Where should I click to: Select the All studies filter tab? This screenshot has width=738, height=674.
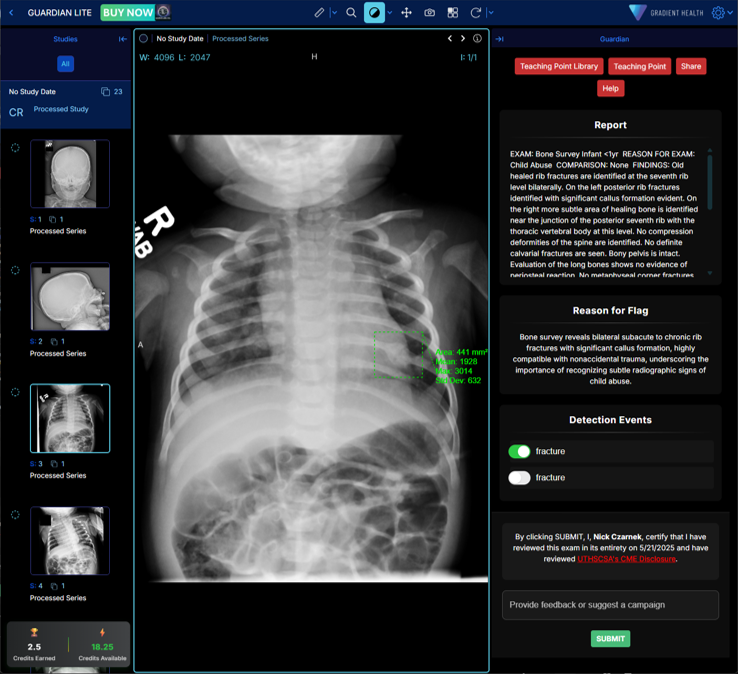pyautogui.click(x=65, y=64)
